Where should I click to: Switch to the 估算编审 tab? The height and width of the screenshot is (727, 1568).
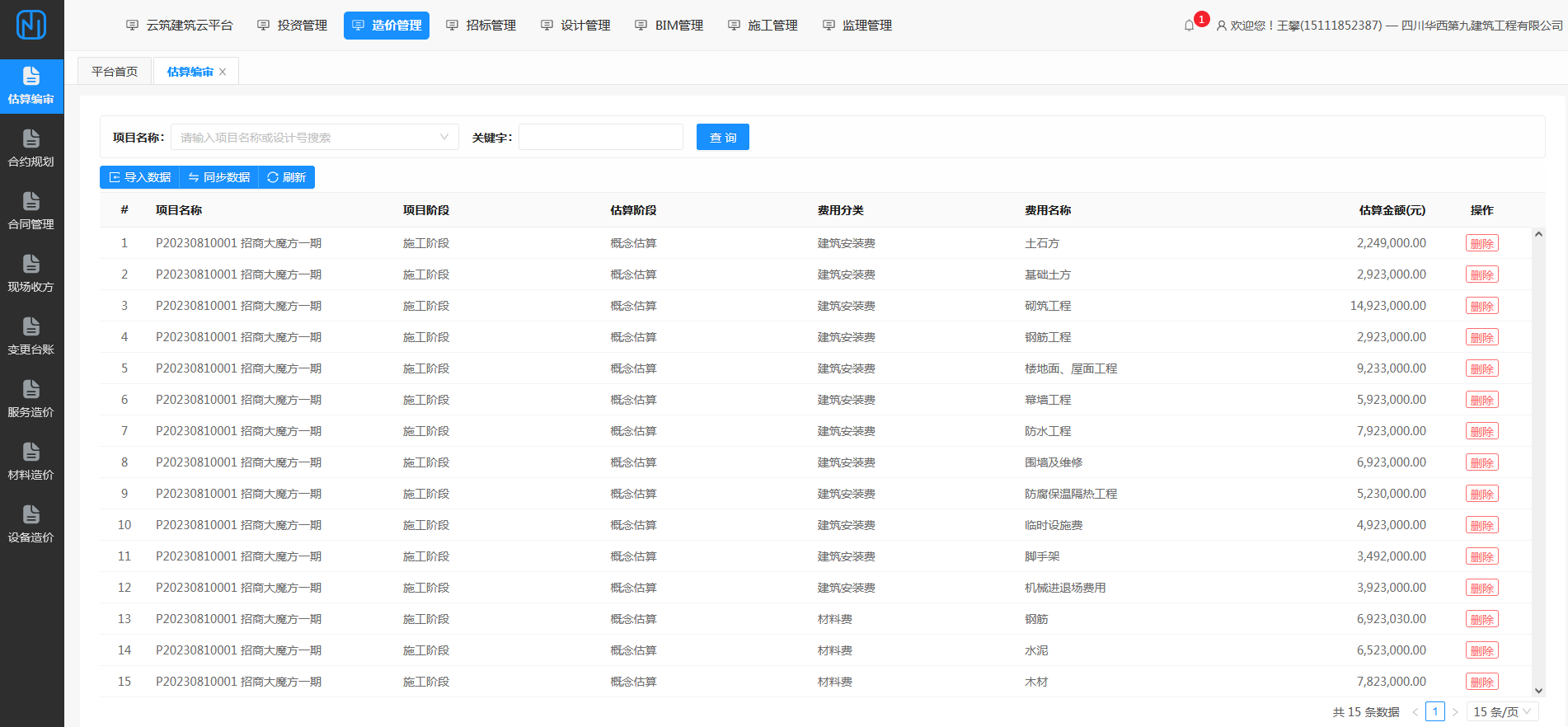[190, 72]
